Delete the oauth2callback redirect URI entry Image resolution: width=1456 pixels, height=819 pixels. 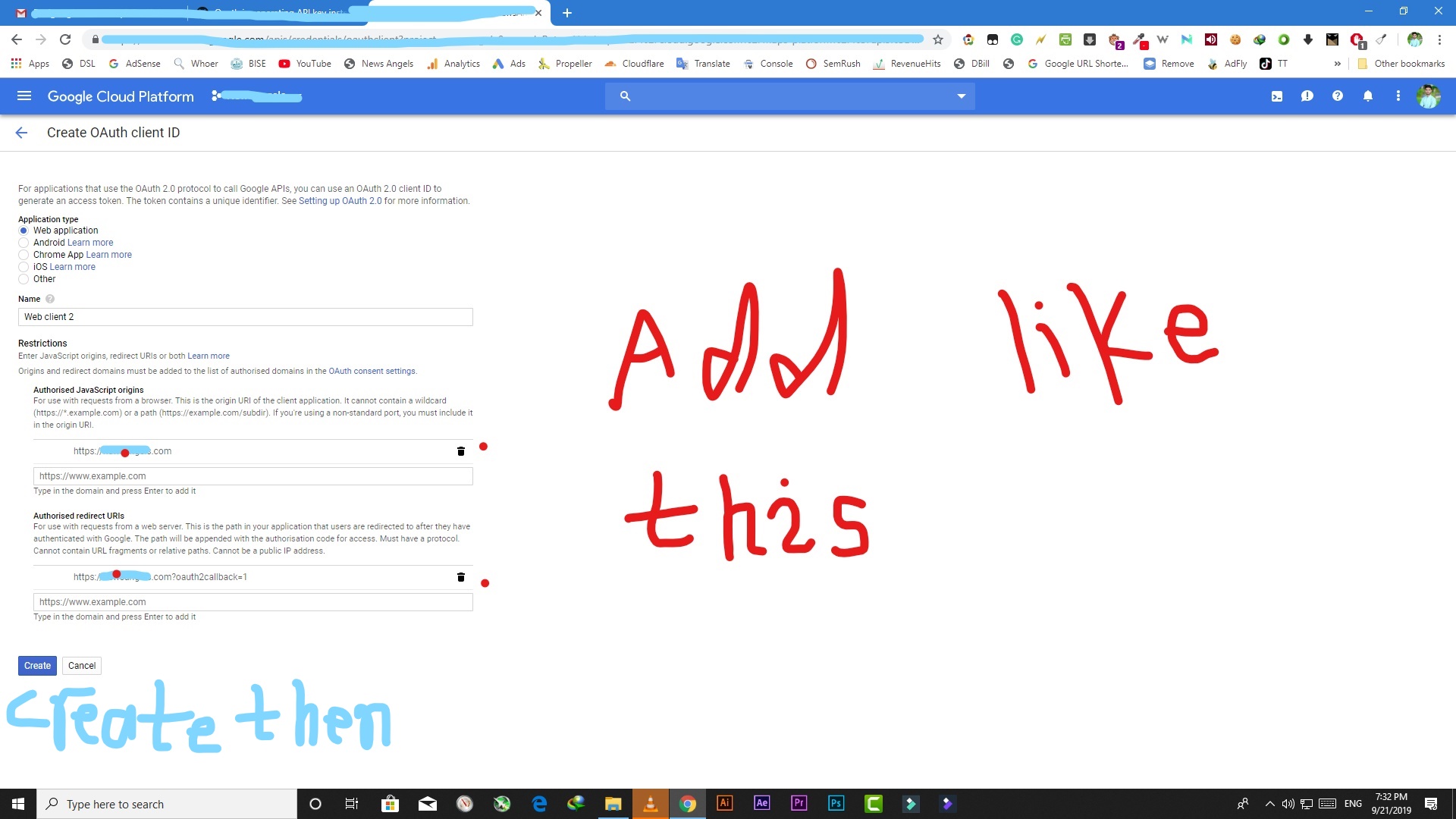pyautogui.click(x=460, y=577)
